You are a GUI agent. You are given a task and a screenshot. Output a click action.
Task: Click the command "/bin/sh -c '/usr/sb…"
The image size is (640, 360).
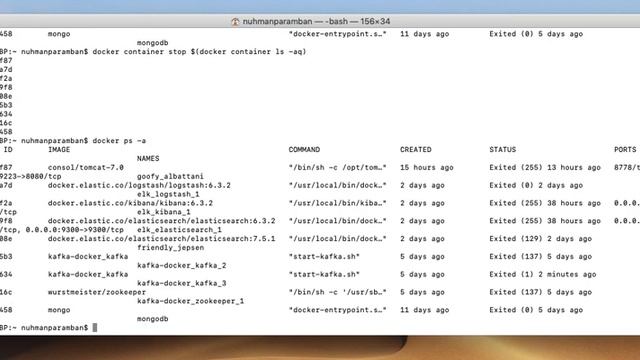(x=338, y=293)
